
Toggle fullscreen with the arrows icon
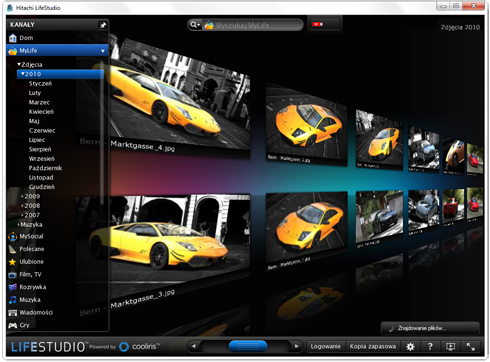(471, 347)
